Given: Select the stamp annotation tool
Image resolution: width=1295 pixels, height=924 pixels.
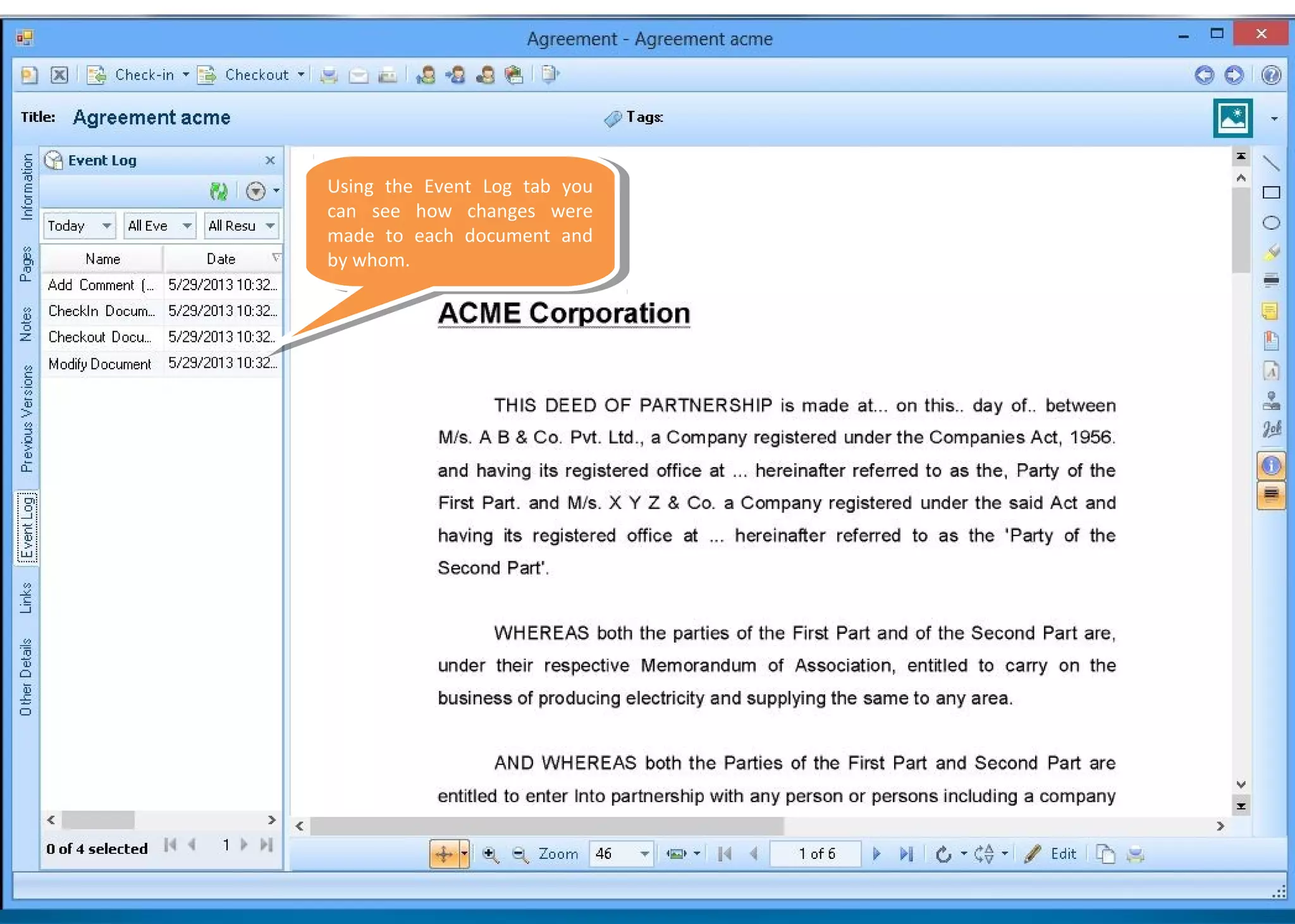Looking at the screenshot, I should click(x=1271, y=400).
